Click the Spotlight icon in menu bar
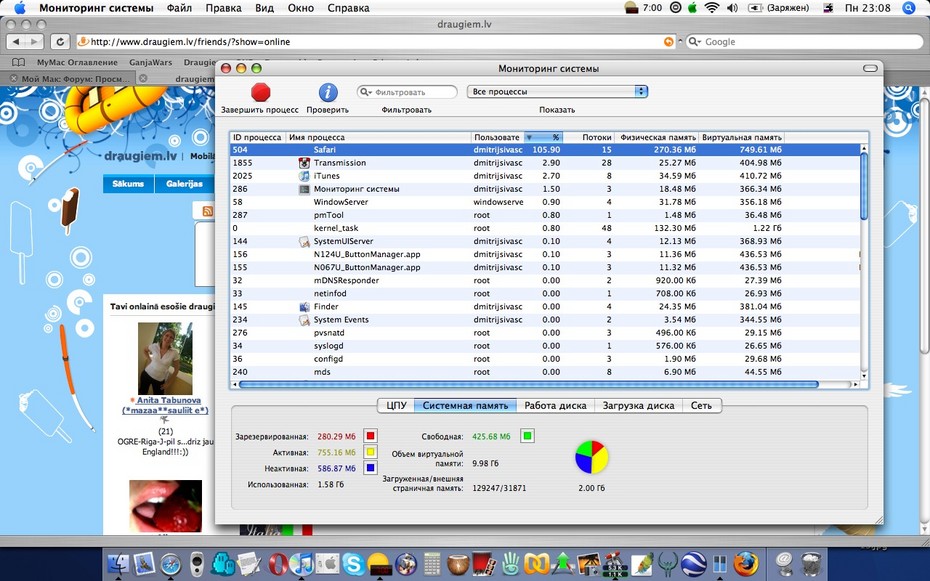 [x=908, y=8]
